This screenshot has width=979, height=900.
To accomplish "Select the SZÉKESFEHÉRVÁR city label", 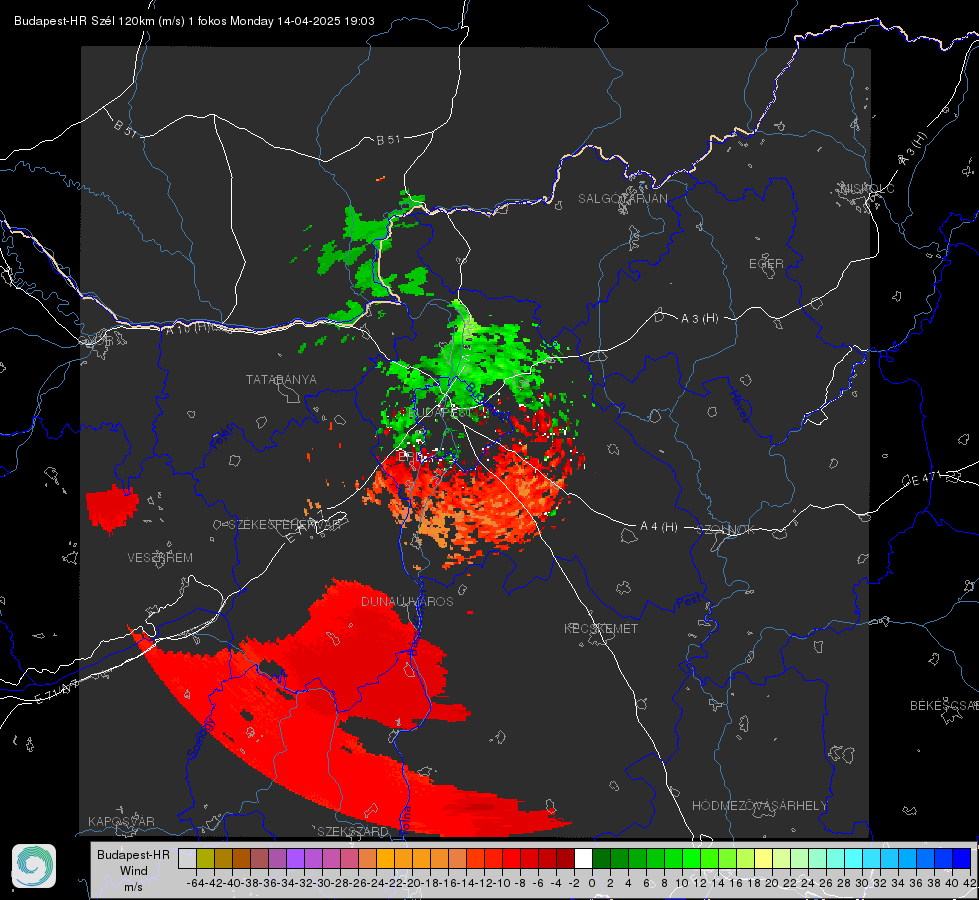I will tap(285, 525).
